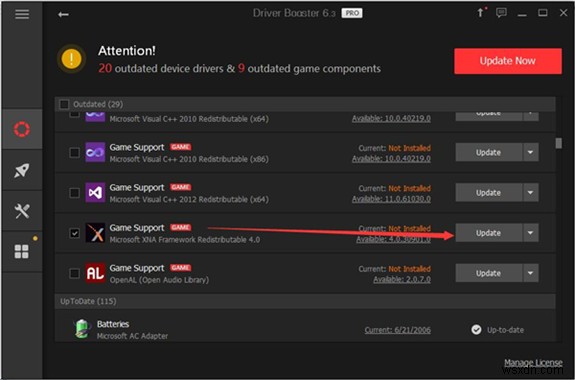Update OpenAL (Open Audio Library)
Image resolution: width=575 pixels, height=380 pixels.
click(488, 273)
